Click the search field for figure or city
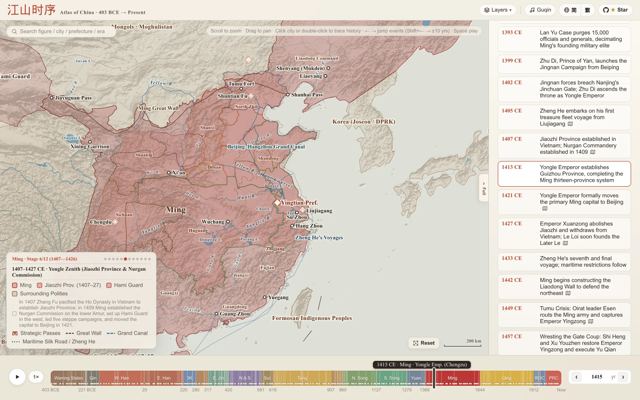 point(61,31)
